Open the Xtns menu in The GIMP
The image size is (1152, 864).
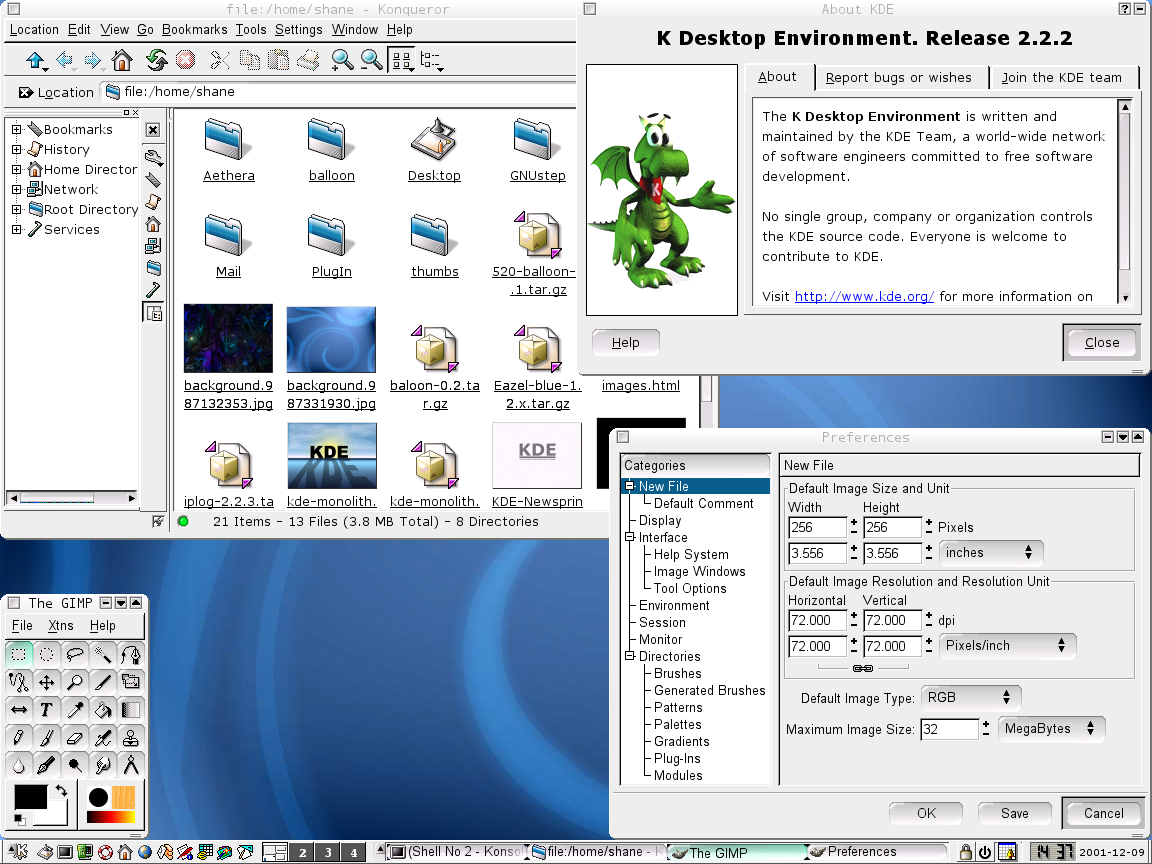point(60,625)
